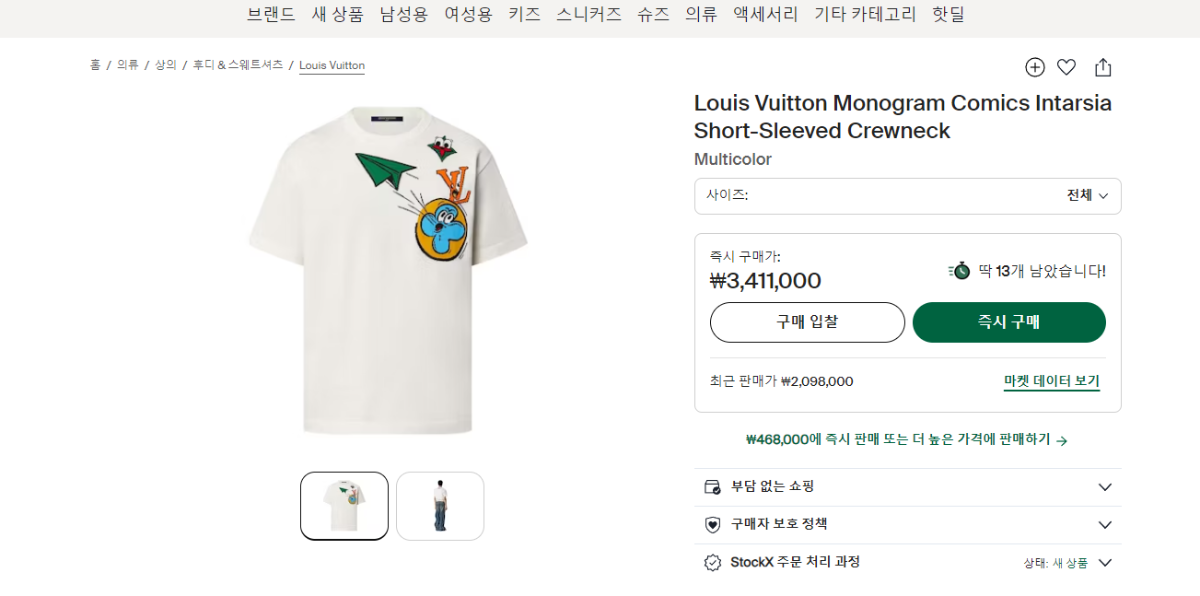Expand the StockX 주문 처리 과정 section
This screenshot has width=1200, height=596.
1105,563
